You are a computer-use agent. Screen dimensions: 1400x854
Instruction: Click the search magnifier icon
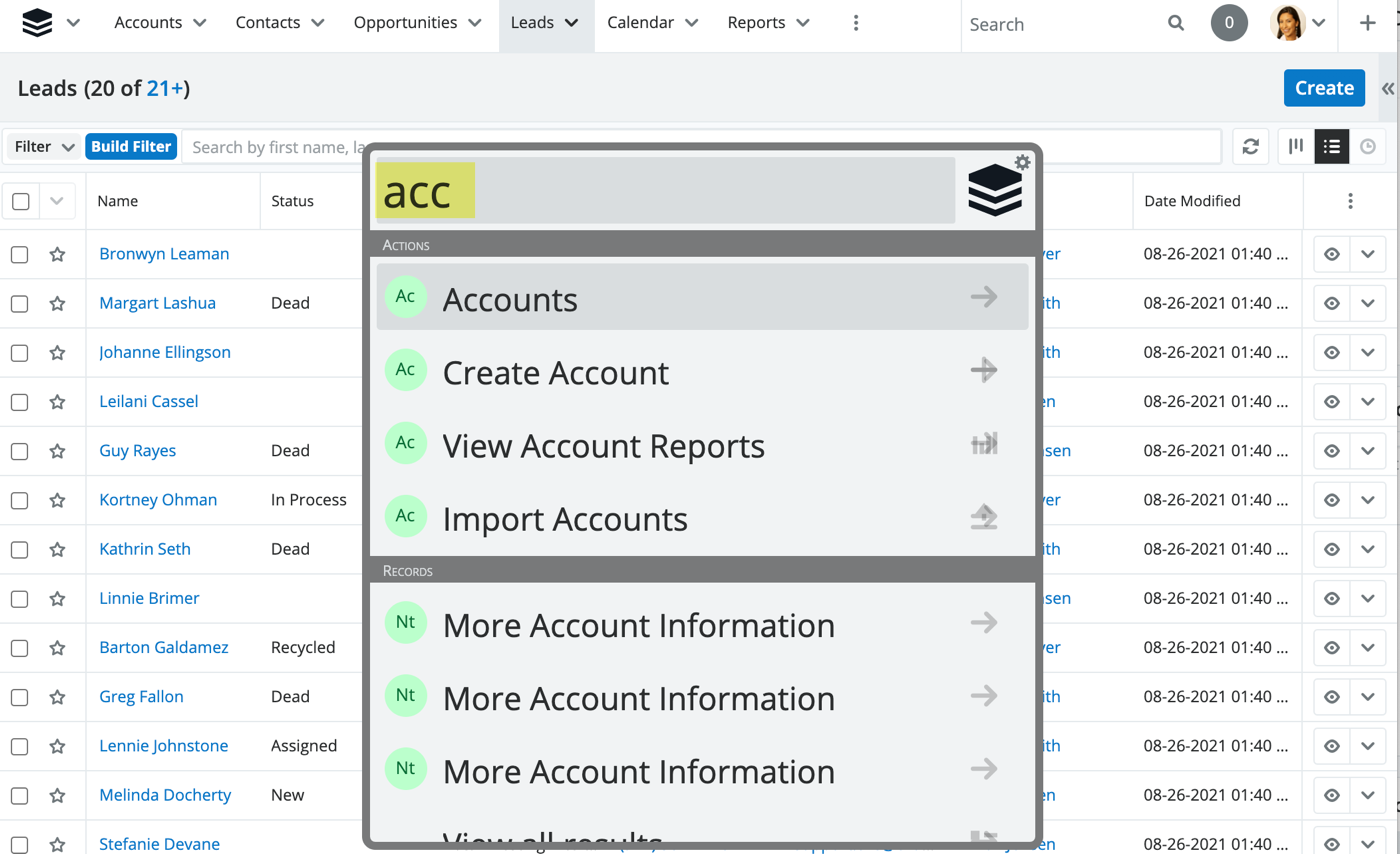[1176, 23]
